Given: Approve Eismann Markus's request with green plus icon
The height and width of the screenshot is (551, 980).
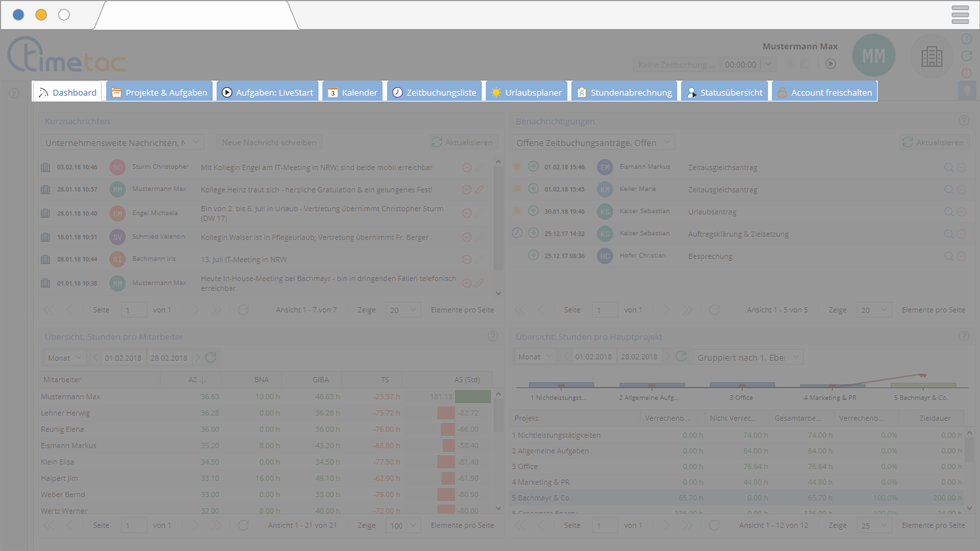Looking at the screenshot, I should point(533,167).
